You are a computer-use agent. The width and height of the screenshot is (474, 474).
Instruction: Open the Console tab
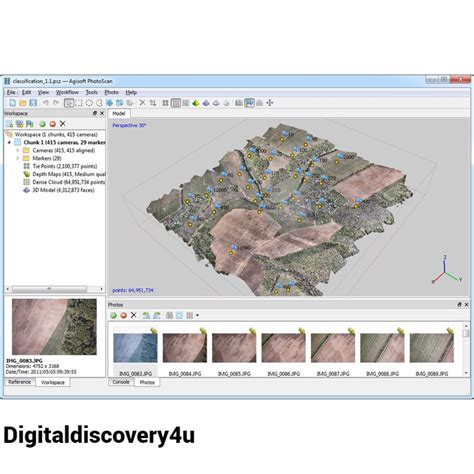click(x=121, y=382)
